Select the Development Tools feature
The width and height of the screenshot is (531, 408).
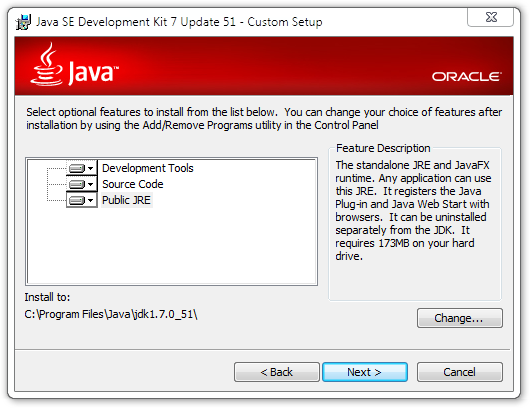click(148, 168)
